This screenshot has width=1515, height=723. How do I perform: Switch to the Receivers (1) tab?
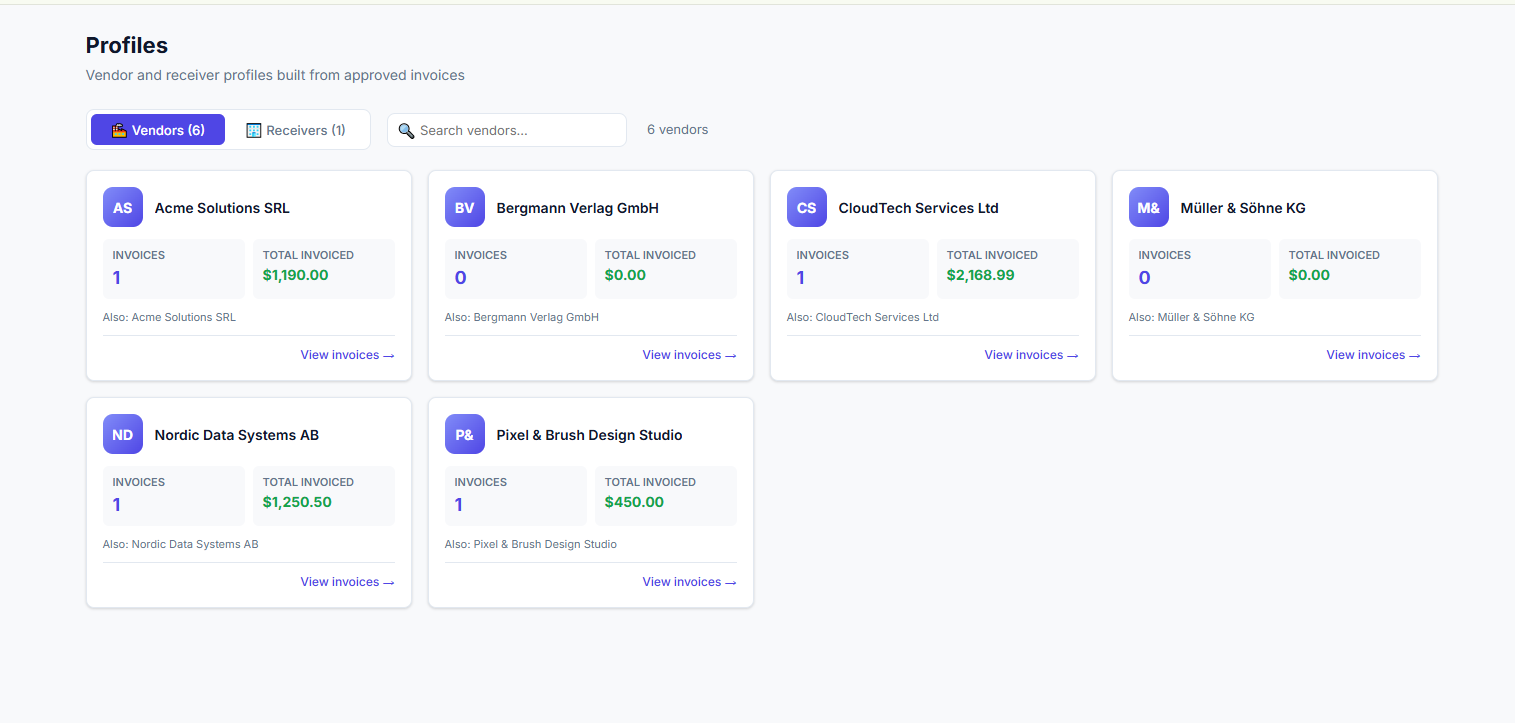[296, 130]
